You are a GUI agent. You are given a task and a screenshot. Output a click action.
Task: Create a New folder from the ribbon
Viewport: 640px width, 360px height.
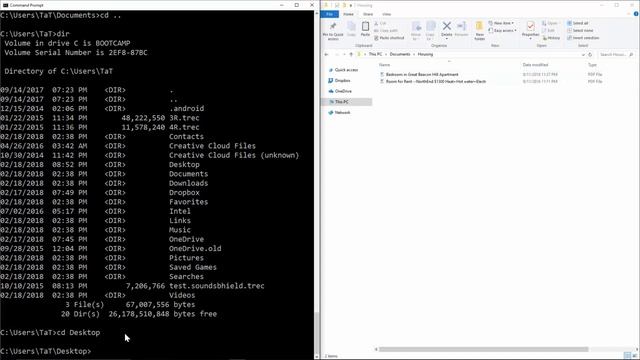pos(480,31)
